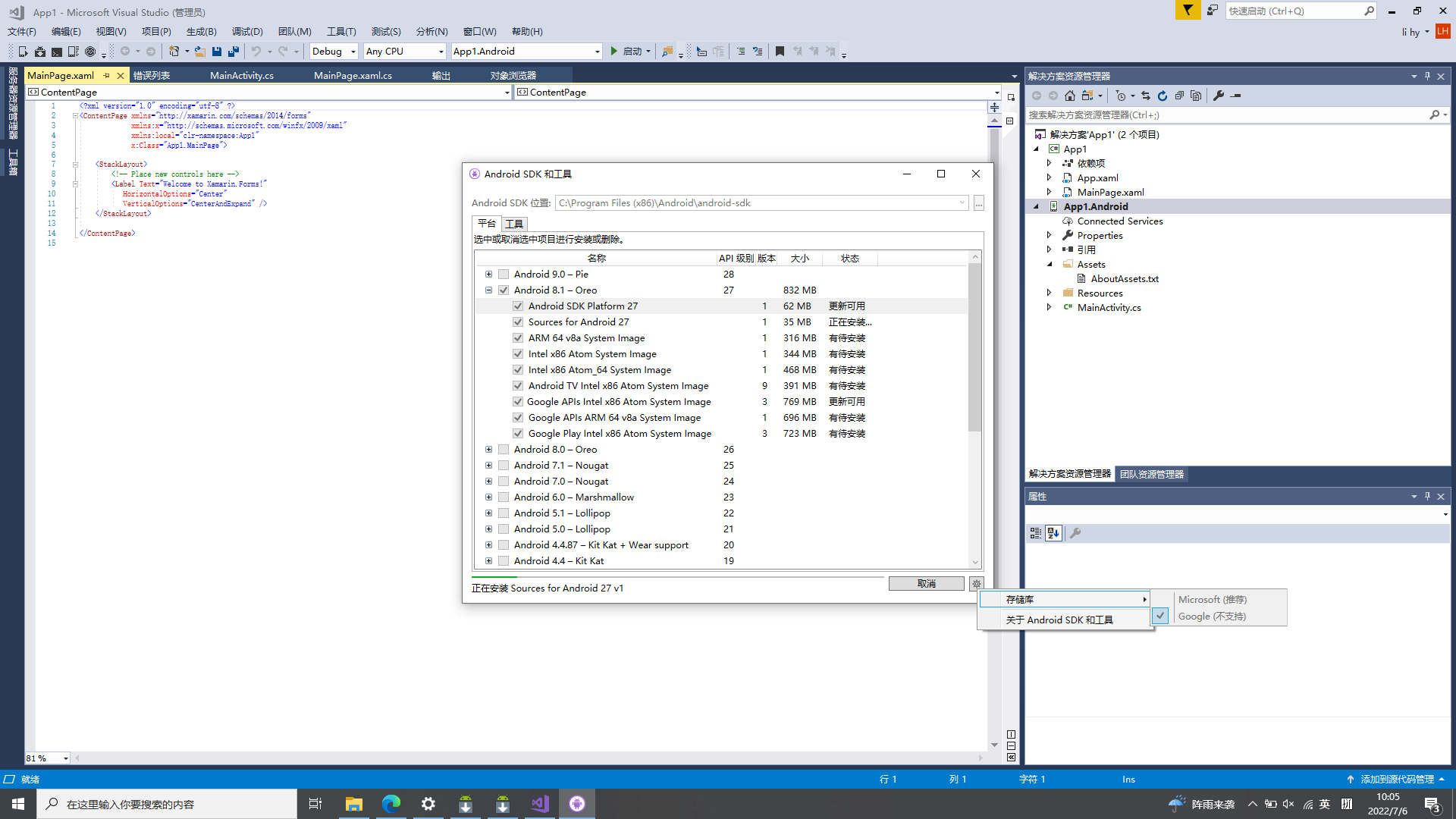Click 添加到源代码管理 in status bar
This screenshot has width=1456, height=819.
[x=1397, y=780]
